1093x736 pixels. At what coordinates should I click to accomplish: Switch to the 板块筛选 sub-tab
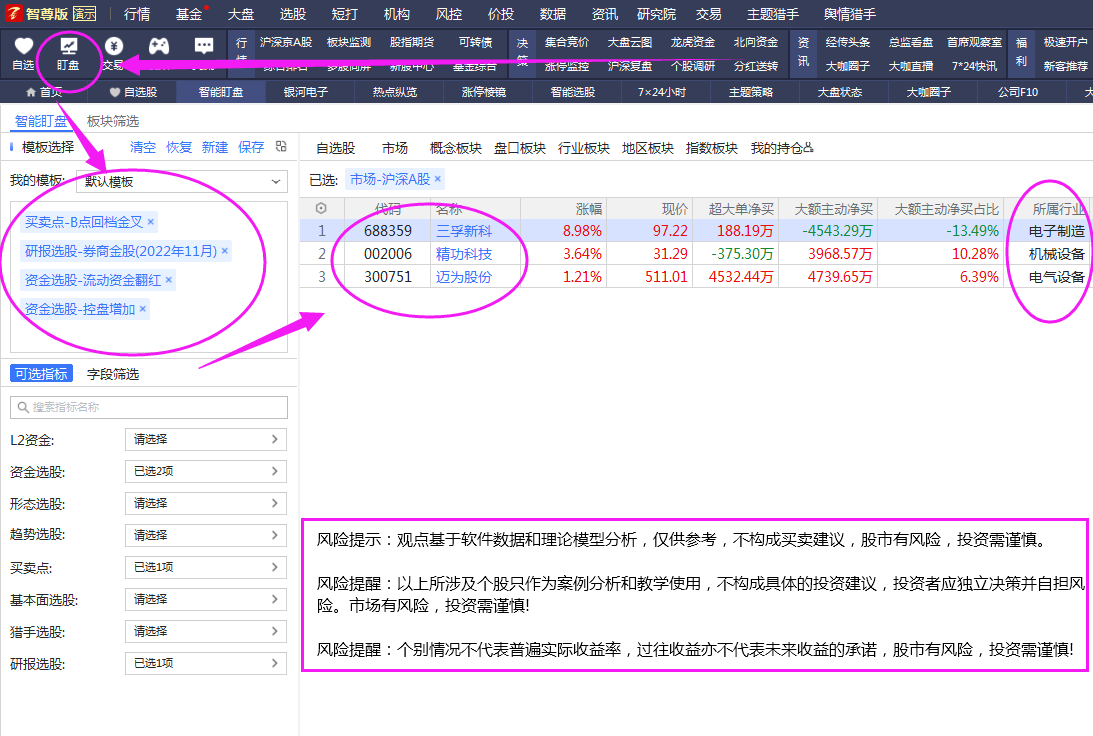point(113,121)
